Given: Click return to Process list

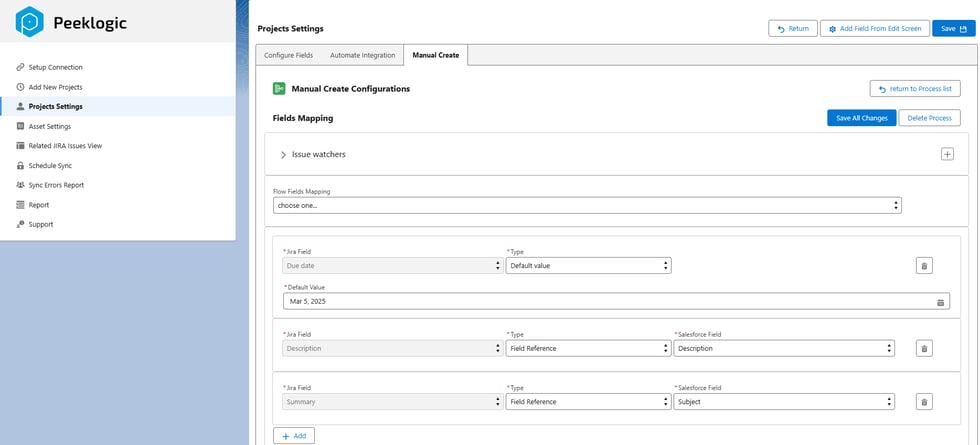Looking at the screenshot, I should click(x=915, y=89).
